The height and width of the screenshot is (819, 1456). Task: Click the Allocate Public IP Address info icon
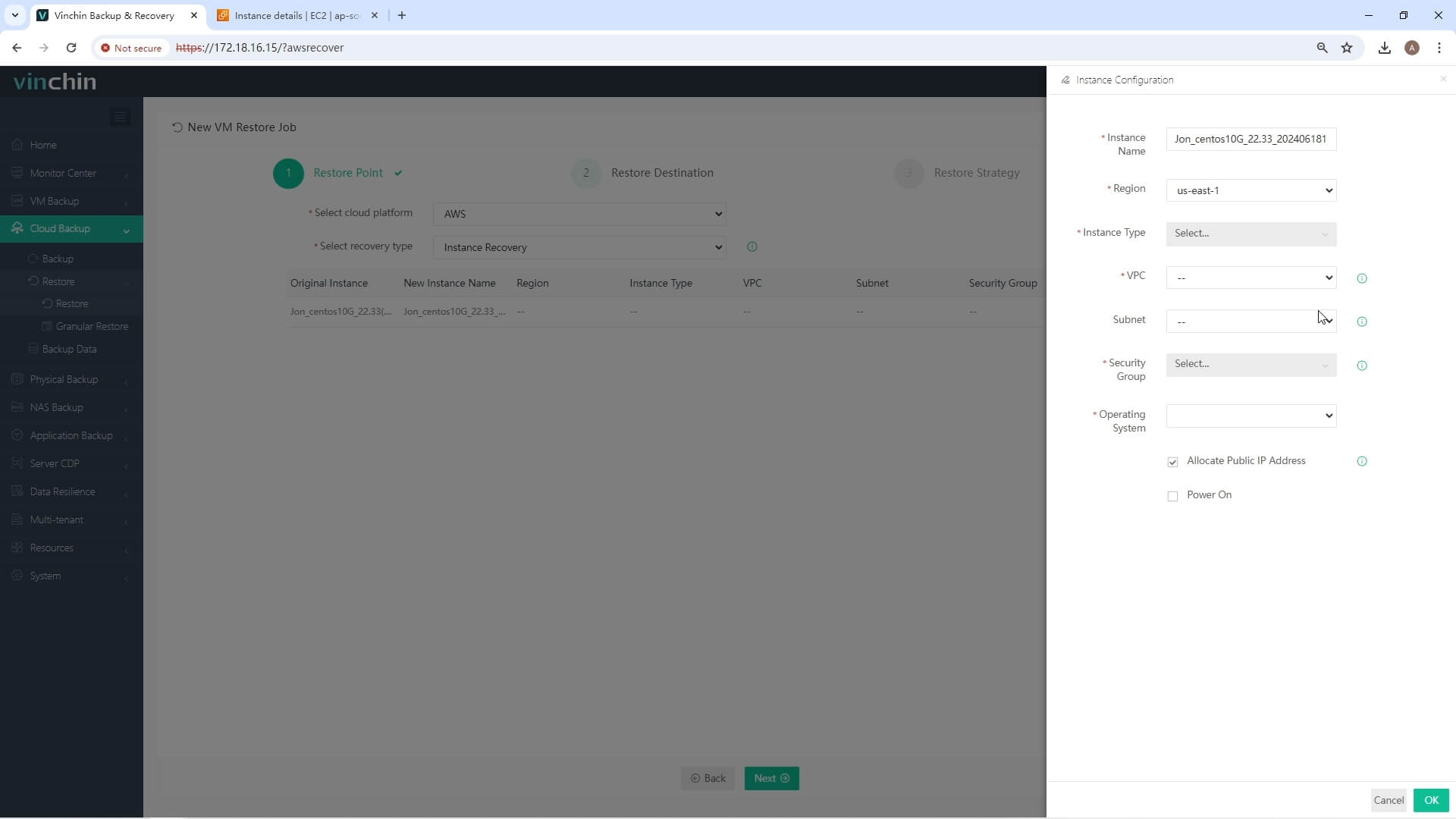click(1362, 461)
